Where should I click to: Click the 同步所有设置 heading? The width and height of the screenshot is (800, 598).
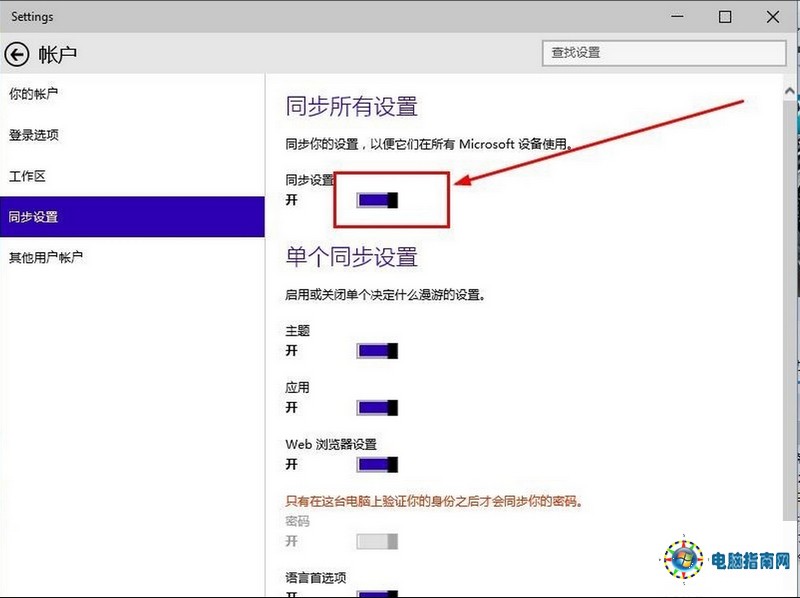tap(352, 107)
